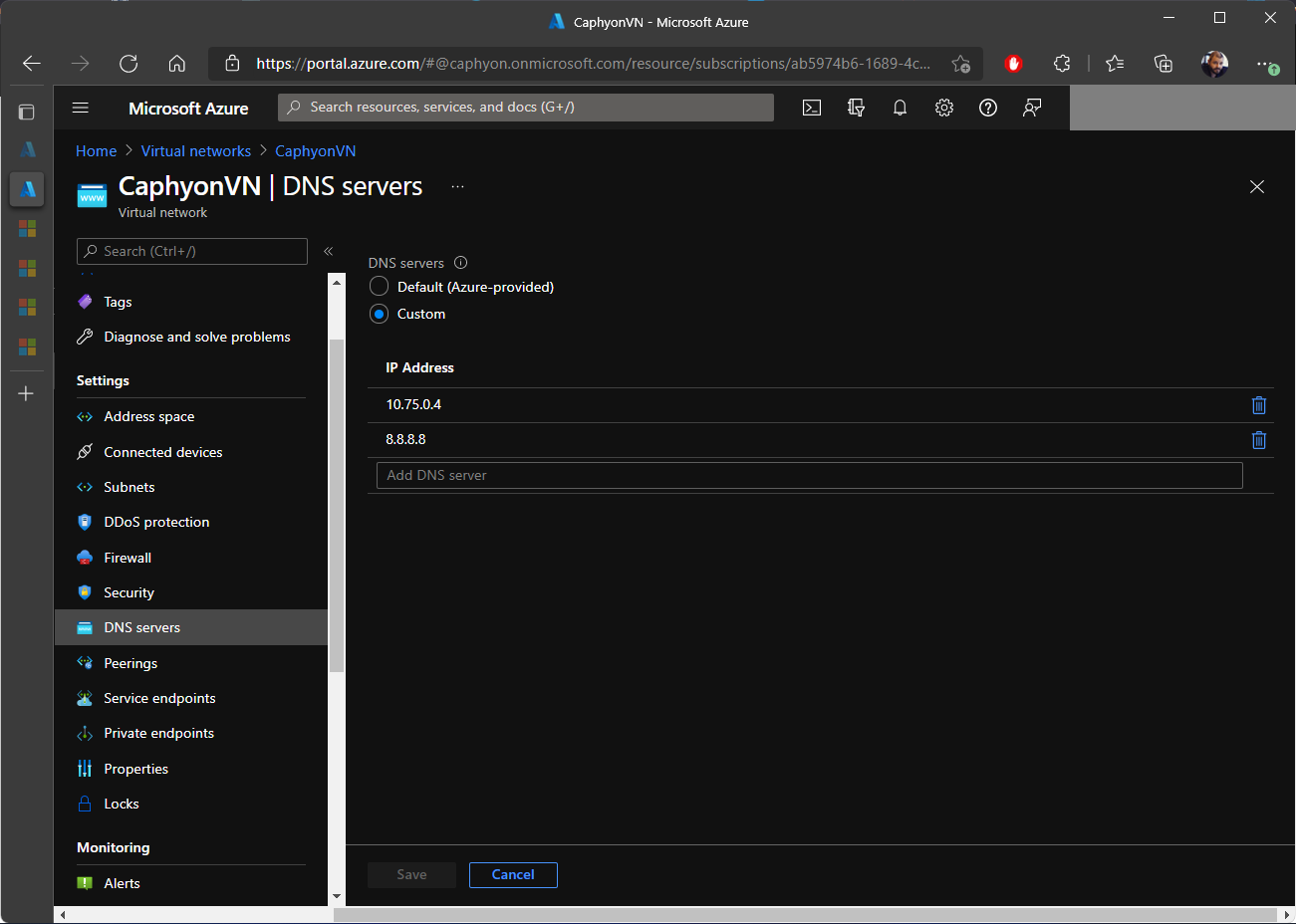The height and width of the screenshot is (924, 1296).
Task: Open Directories and subscriptions filter icon
Action: tap(856, 108)
